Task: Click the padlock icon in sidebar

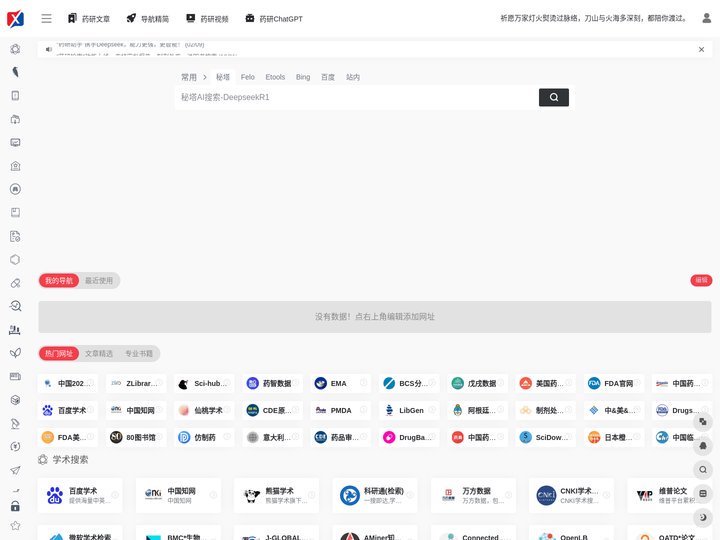Action: point(15,506)
